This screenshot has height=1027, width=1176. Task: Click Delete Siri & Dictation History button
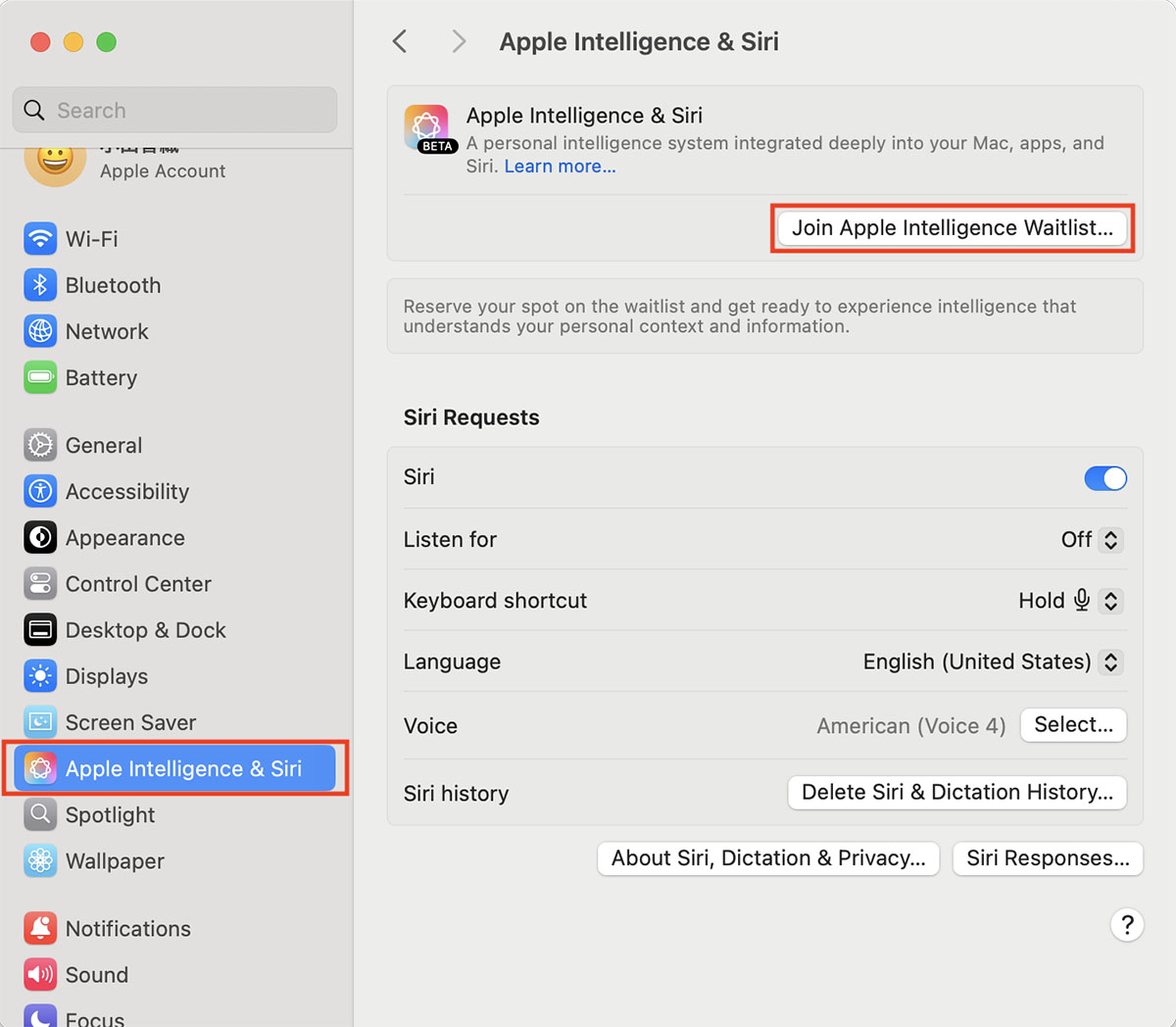pos(957,793)
